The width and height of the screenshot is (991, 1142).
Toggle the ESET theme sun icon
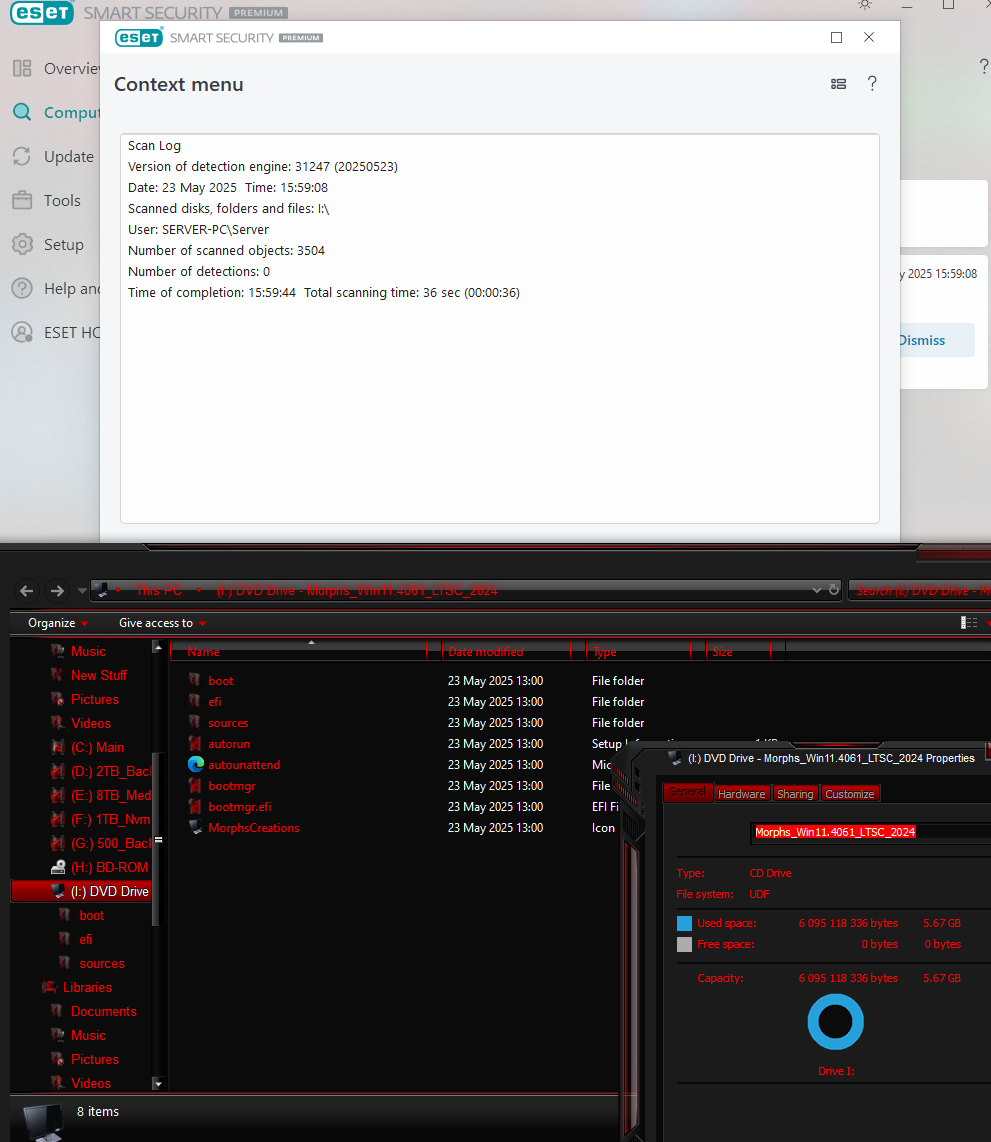[x=864, y=4]
